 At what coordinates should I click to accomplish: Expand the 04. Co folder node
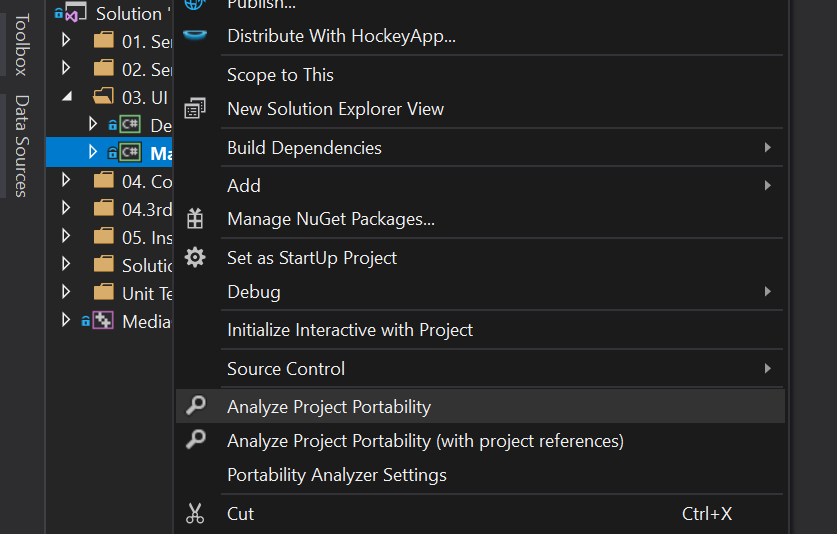click(66, 181)
